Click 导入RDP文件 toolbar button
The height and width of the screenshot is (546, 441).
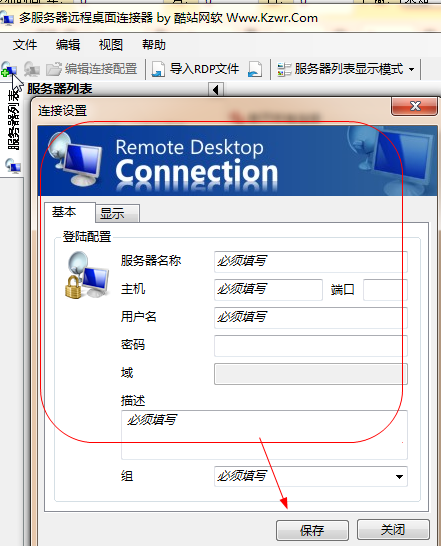pyautogui.click(x=195, y=69)
